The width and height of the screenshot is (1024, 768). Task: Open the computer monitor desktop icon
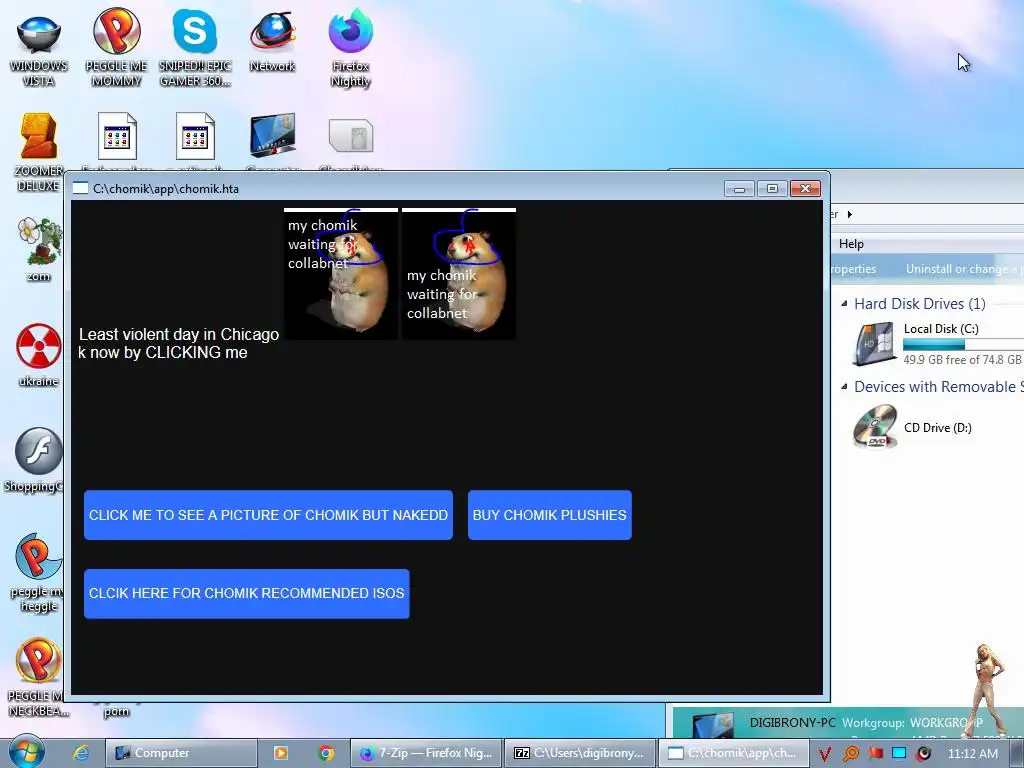tap(272, 136)
